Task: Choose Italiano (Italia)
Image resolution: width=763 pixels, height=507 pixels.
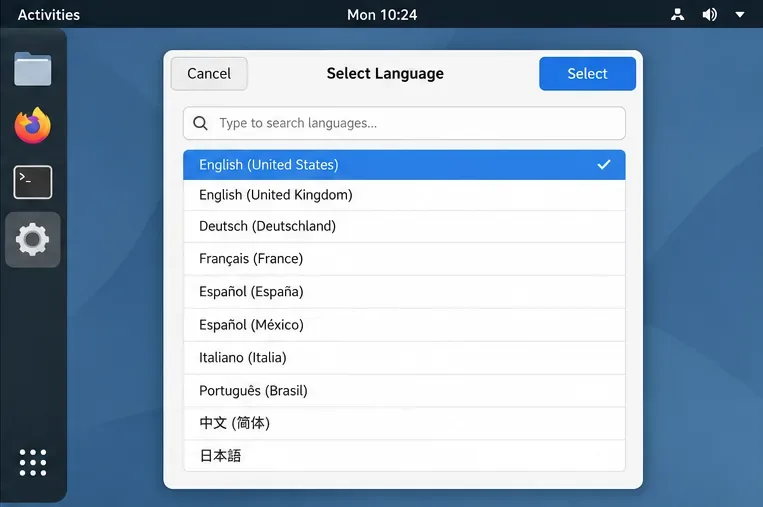Action: pos(404,358)
